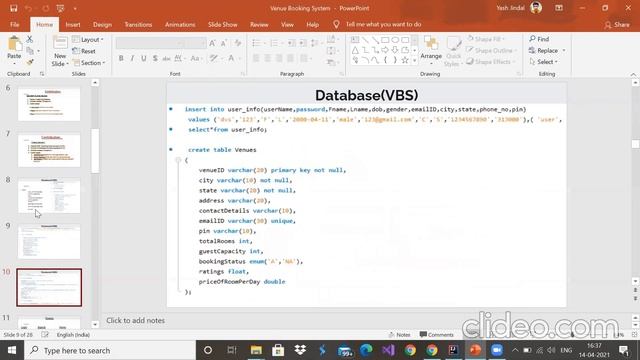Insert a New Slide using the slide icon
This screenshot has height=360, width=640.
60,43
